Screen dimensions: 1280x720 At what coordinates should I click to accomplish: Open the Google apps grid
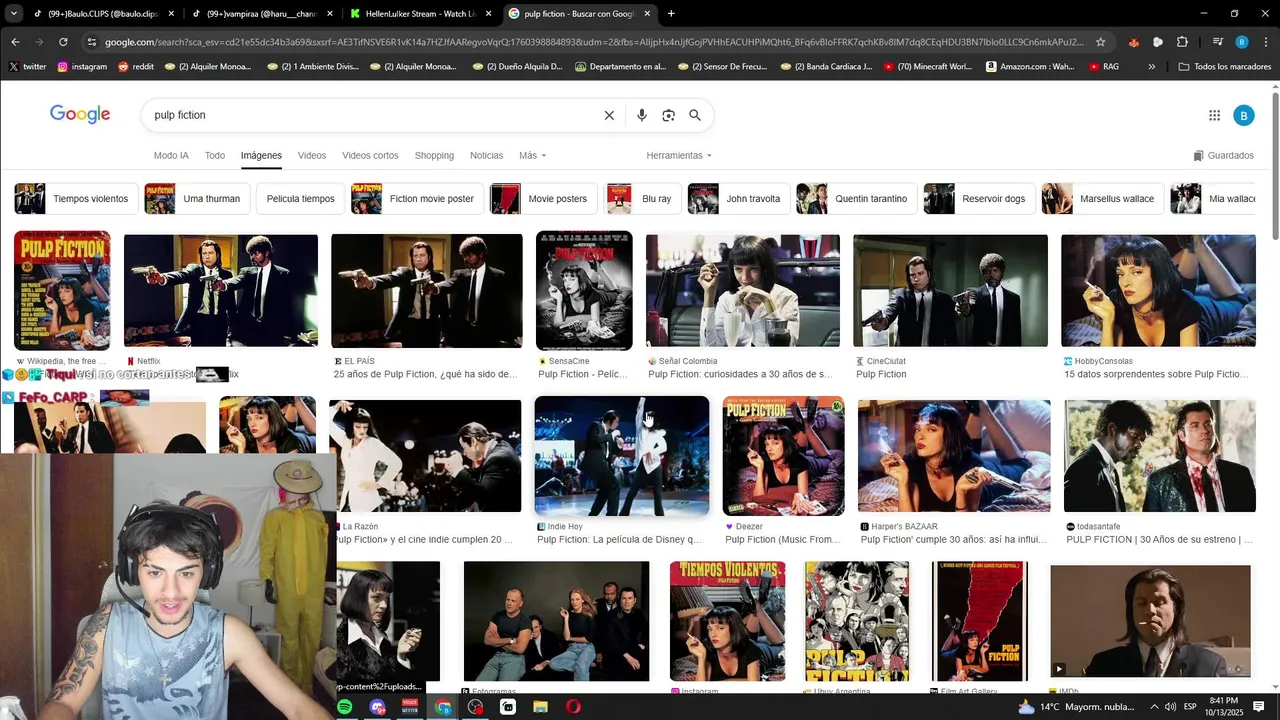[x=1214, y=115]
